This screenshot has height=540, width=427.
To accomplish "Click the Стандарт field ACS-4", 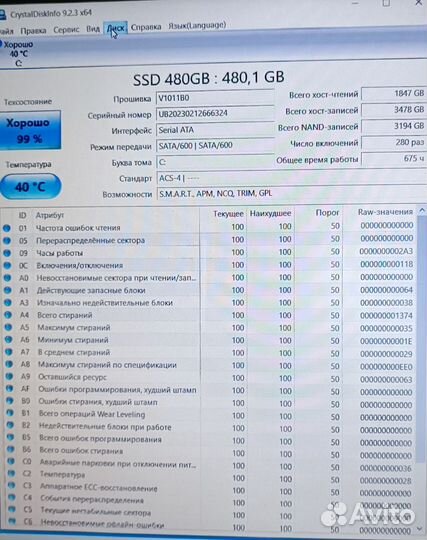I will click(291, 178).
